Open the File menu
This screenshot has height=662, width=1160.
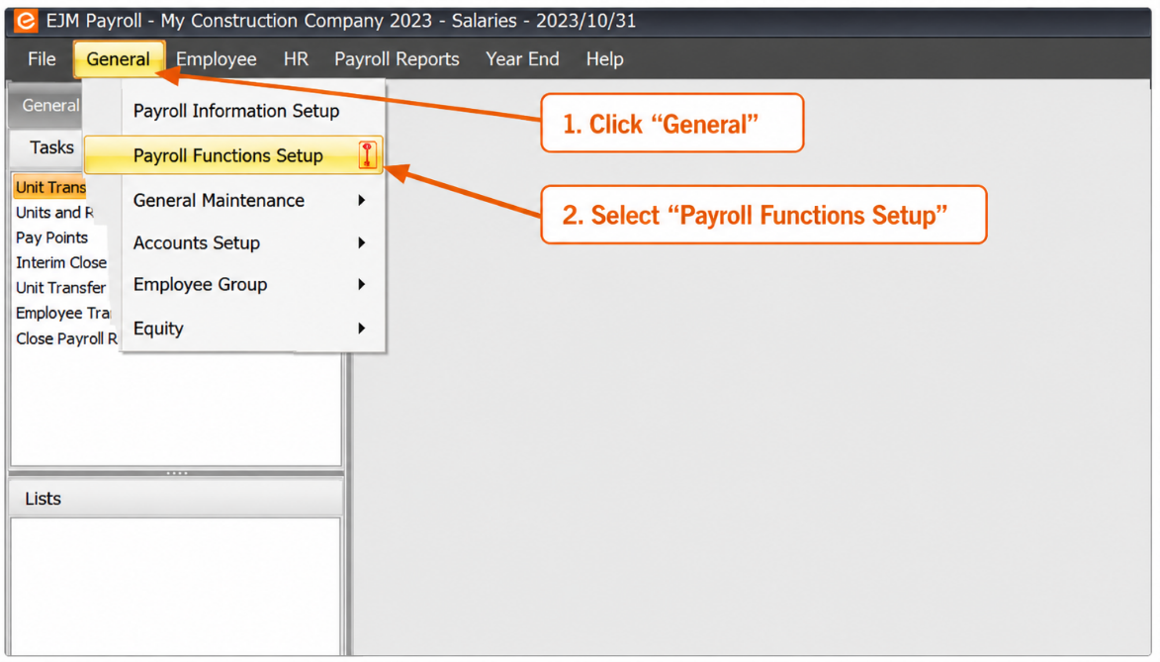[41, 59]
